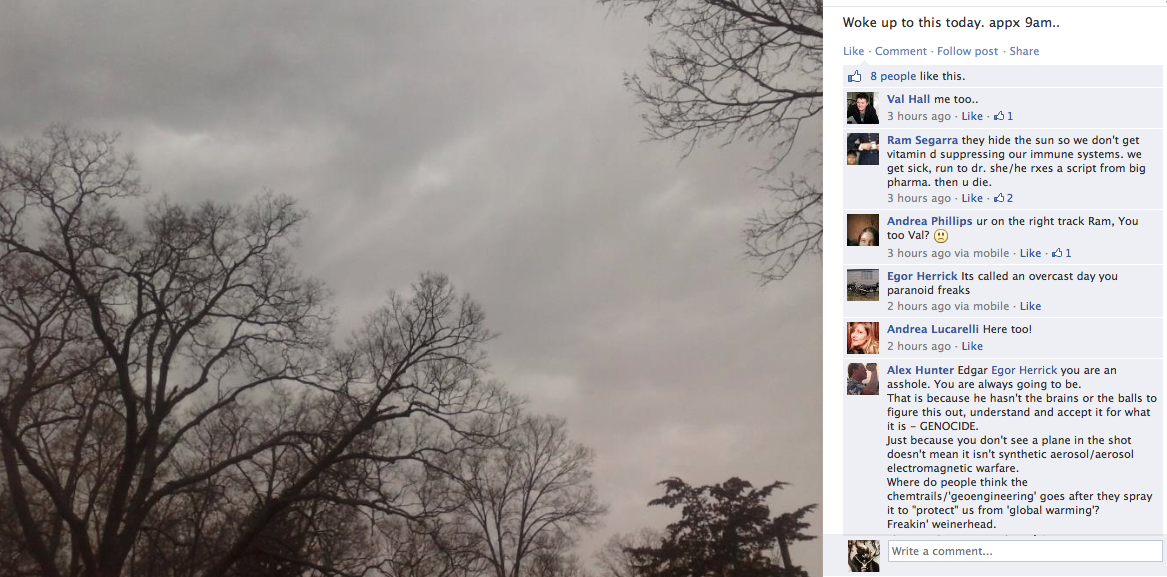1167x577 pixels.
Task: Open tagged Egor Herrick link in Alex's comment
Action: (1024, 370)
